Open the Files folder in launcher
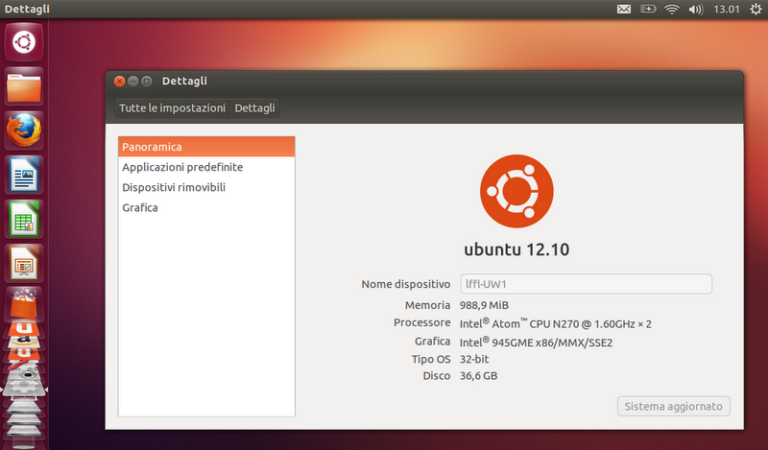The width and height of the screenshot is (768, 450). [x=24, y=86]
